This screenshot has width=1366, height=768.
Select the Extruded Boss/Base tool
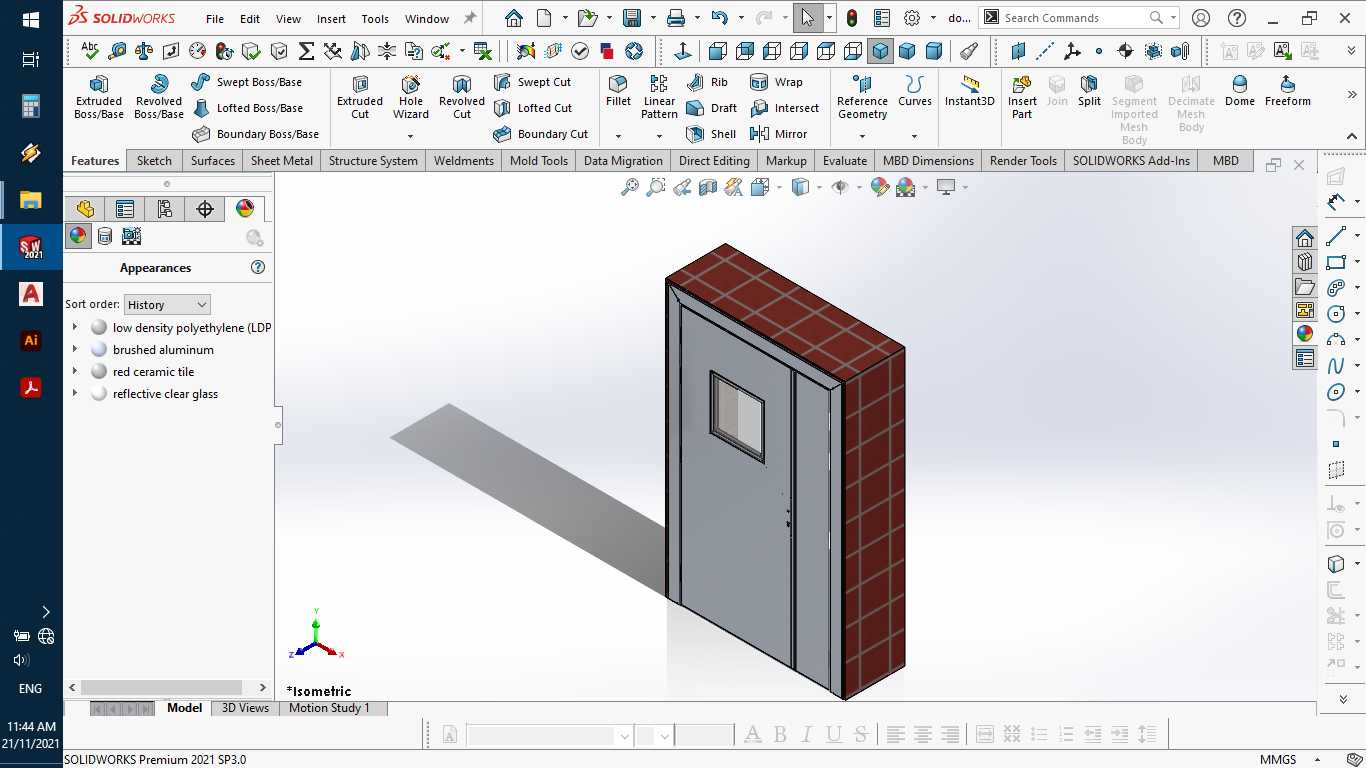pyautogui.click(x=99, y=97)
